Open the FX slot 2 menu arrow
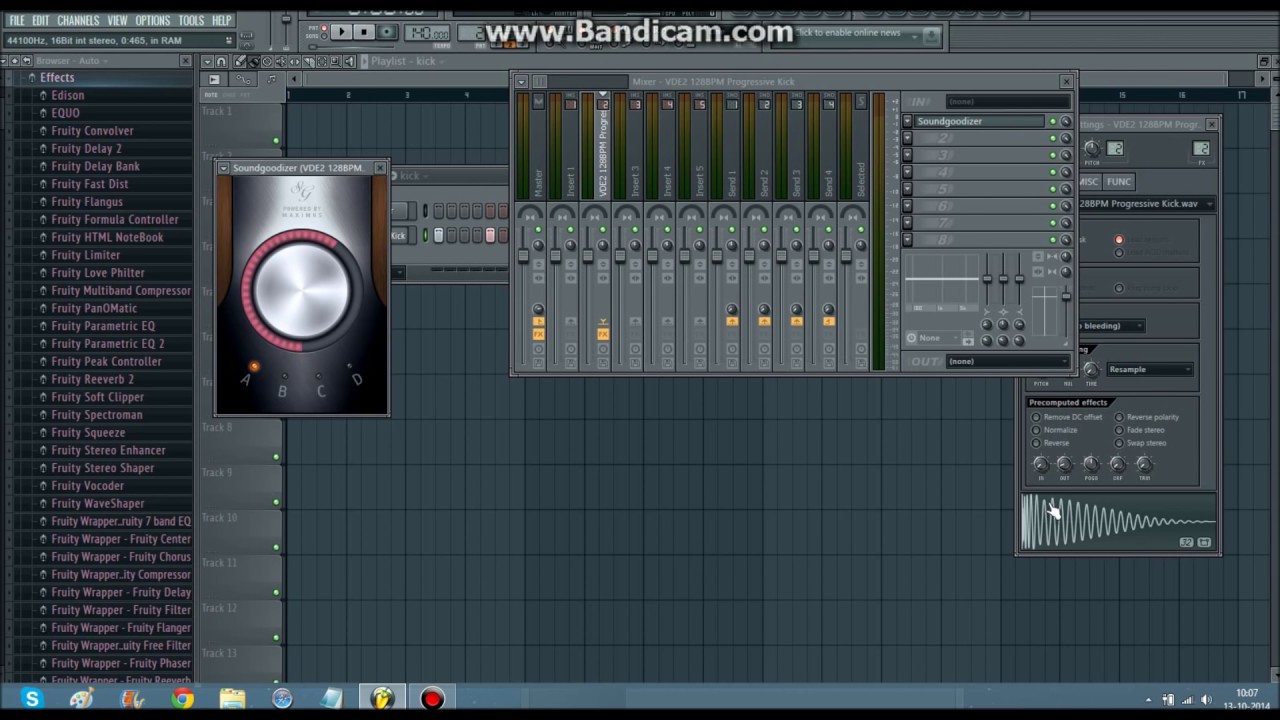Viewport: 1280px width, 720px height. click(x=908, y=139)
